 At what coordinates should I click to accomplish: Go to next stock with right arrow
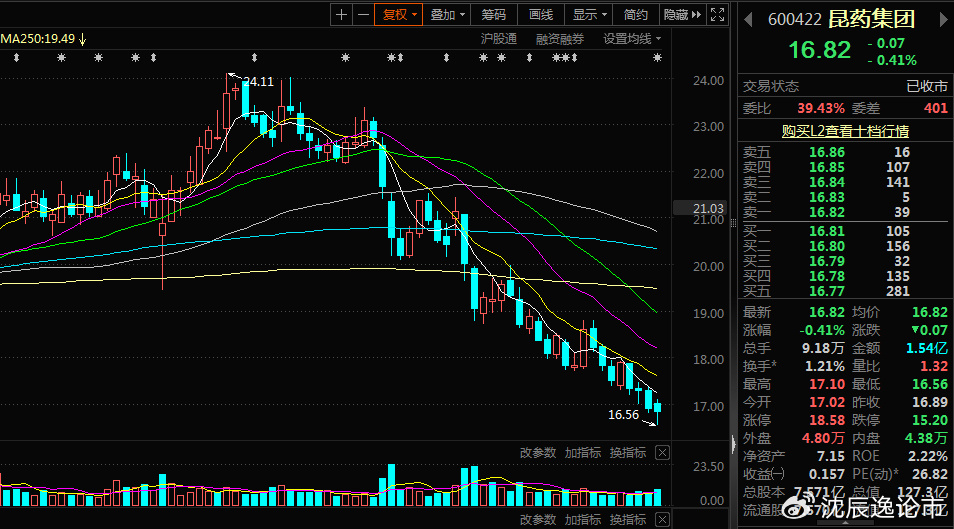[x=944, y=19]
